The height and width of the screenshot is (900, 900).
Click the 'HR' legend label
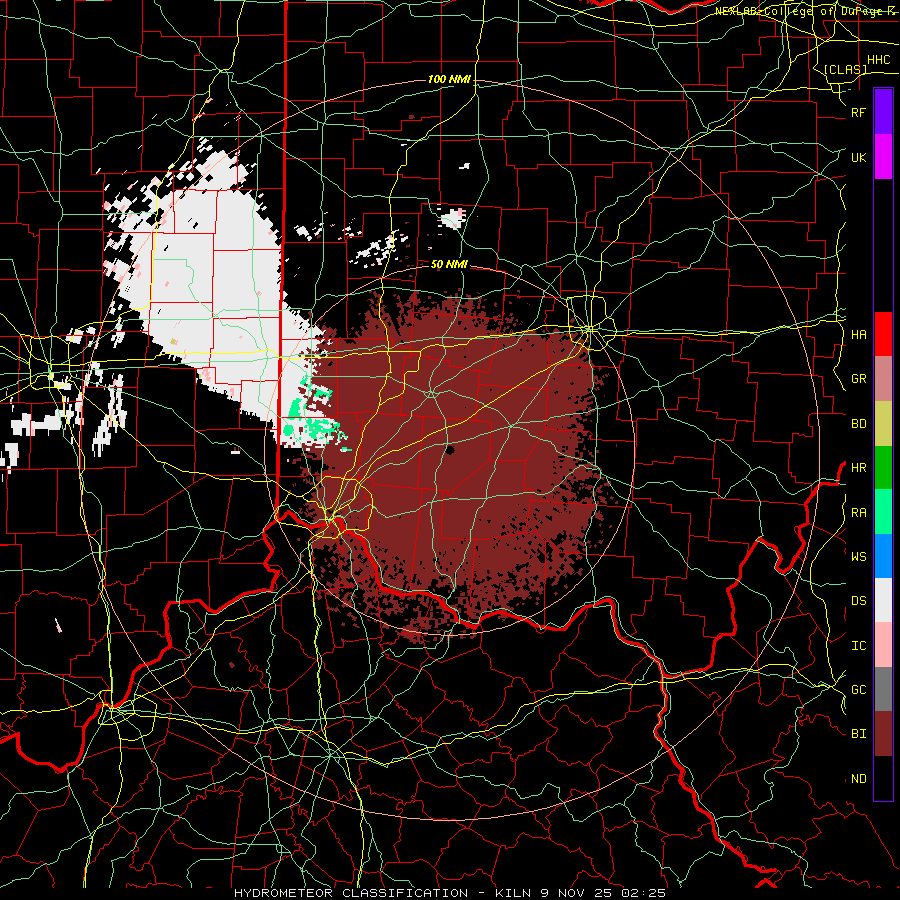click(858, 468)
